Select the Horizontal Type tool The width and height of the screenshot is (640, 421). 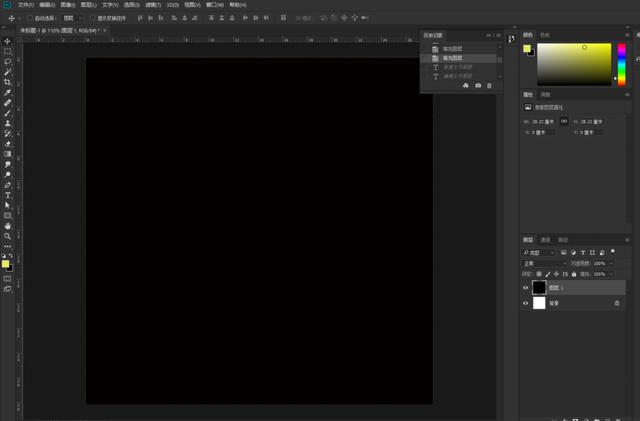8,194
